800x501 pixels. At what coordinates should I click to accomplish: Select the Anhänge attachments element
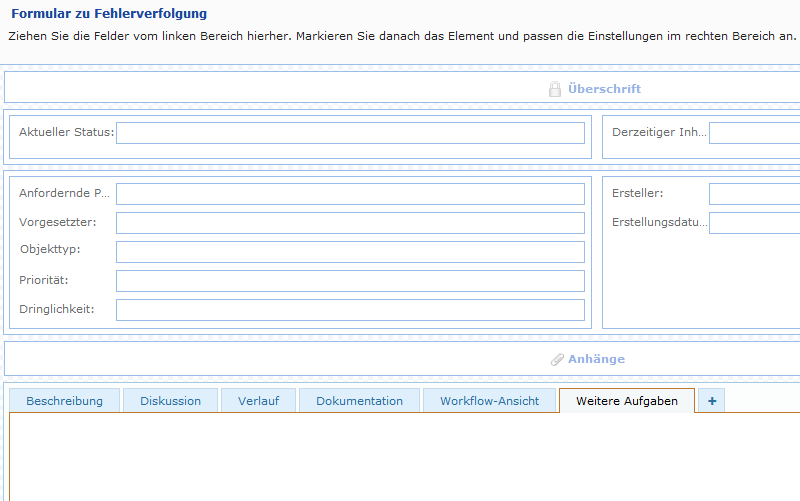[x=402, y=359]
